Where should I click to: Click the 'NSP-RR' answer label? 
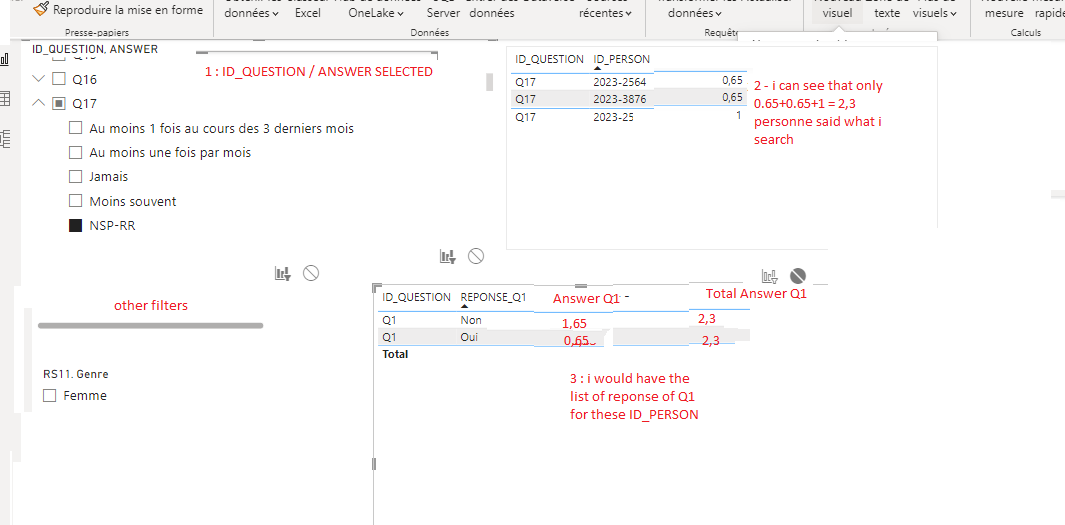pos(112,225)
